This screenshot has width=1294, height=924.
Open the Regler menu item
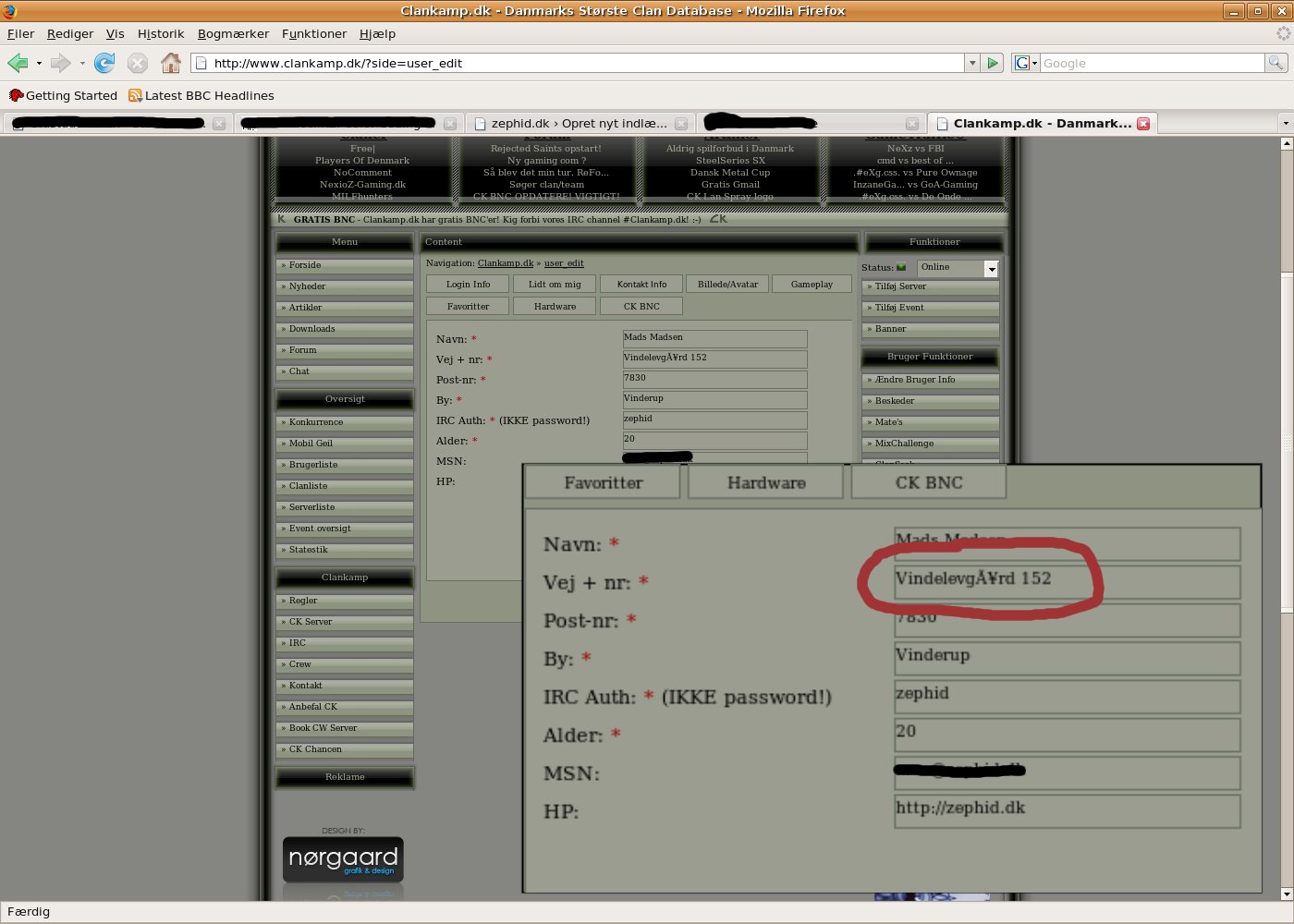(x=345, y=602)
